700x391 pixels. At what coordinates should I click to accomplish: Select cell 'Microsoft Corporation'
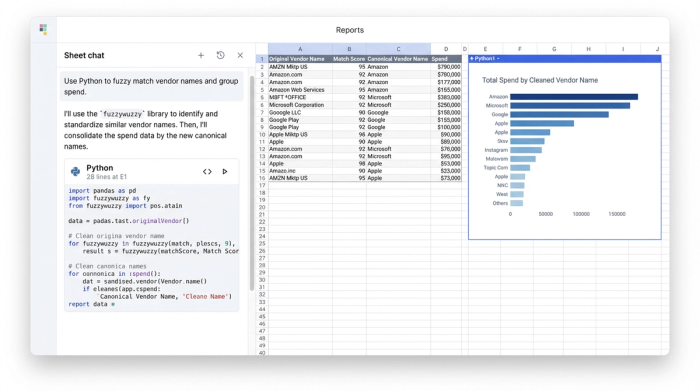(x=300, y=105)
